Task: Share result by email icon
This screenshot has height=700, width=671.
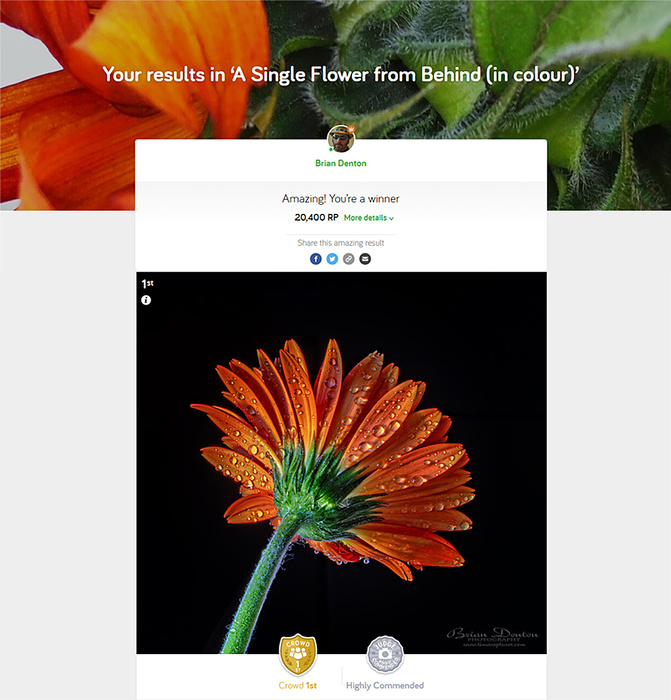Action: coord(365,259)
